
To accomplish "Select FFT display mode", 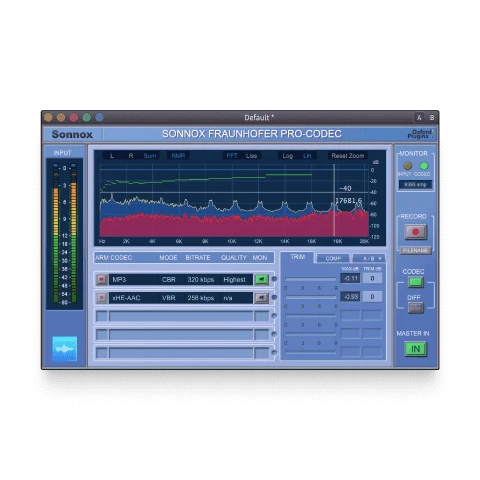I will [x=232, y=156].
